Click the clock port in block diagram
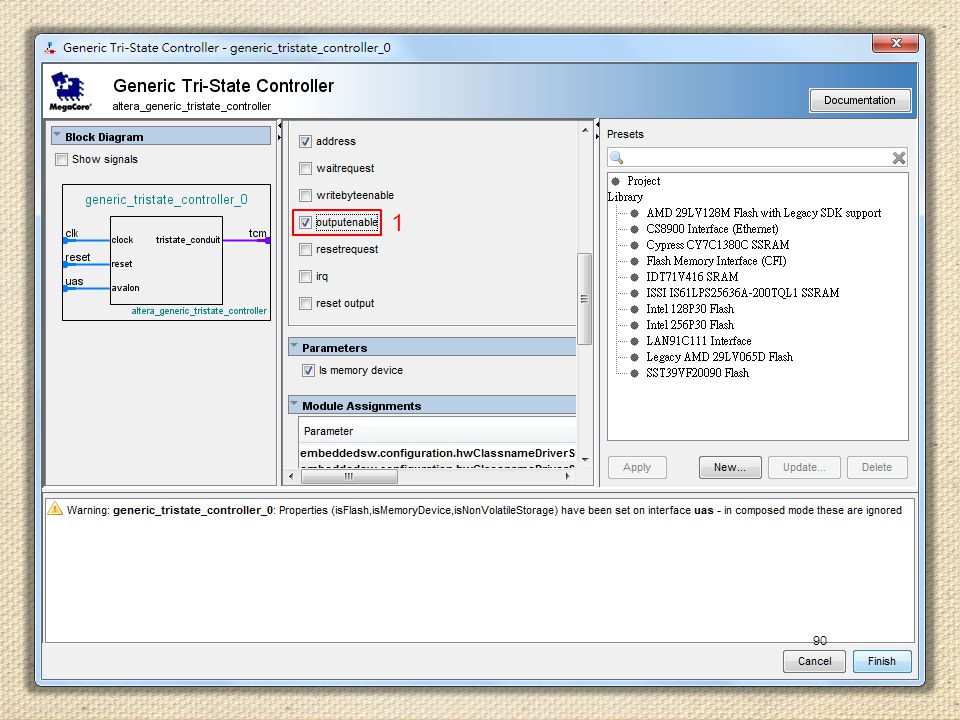Image resolution: width=960 pixels, height=720 pixels. pyautogui.click(x=122, y=239)
